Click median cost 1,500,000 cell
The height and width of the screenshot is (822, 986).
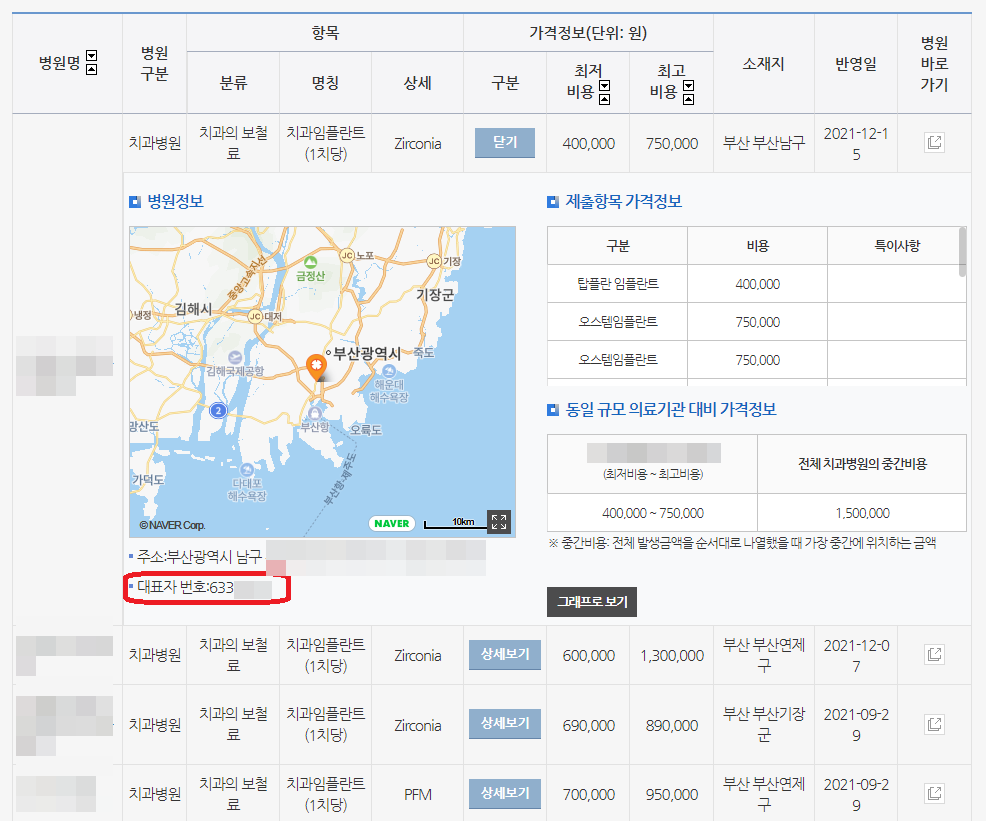pyautogui.click(x=862, y=513)
